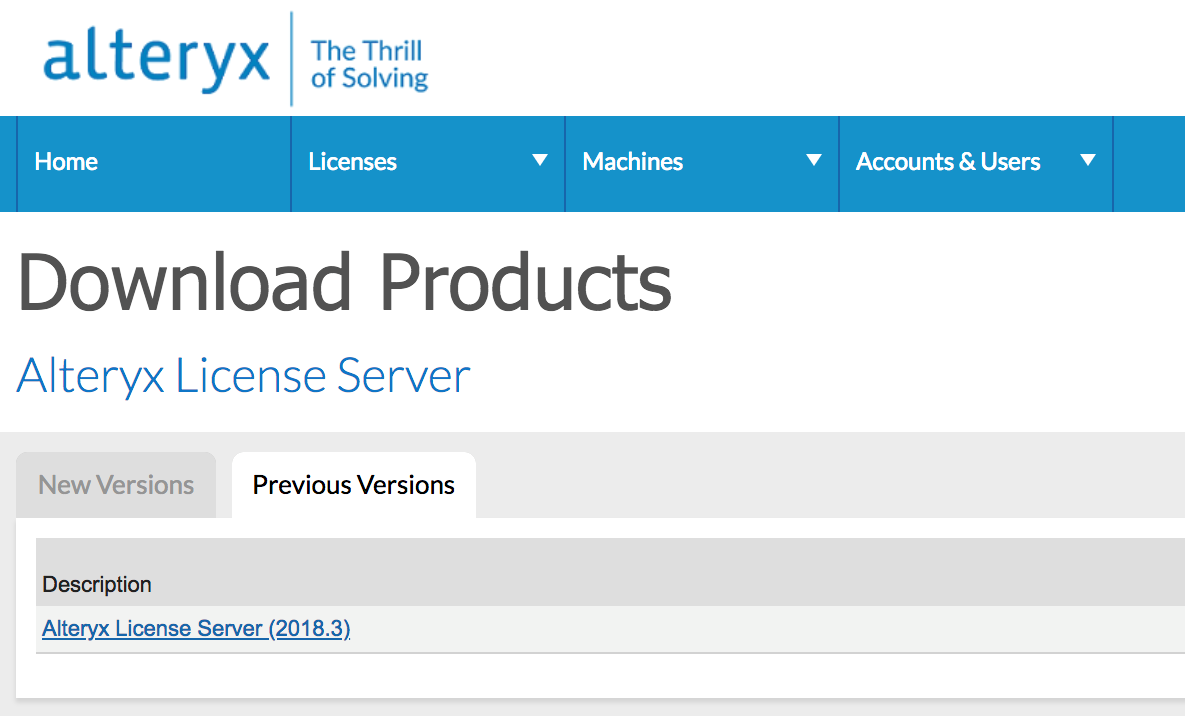Click the alteryx wordmark logo

click(156, 59)
